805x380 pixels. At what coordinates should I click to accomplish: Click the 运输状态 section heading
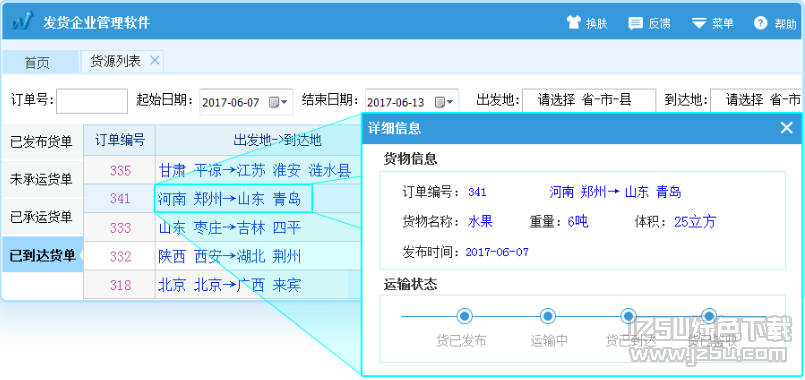[x=410, y=284]
